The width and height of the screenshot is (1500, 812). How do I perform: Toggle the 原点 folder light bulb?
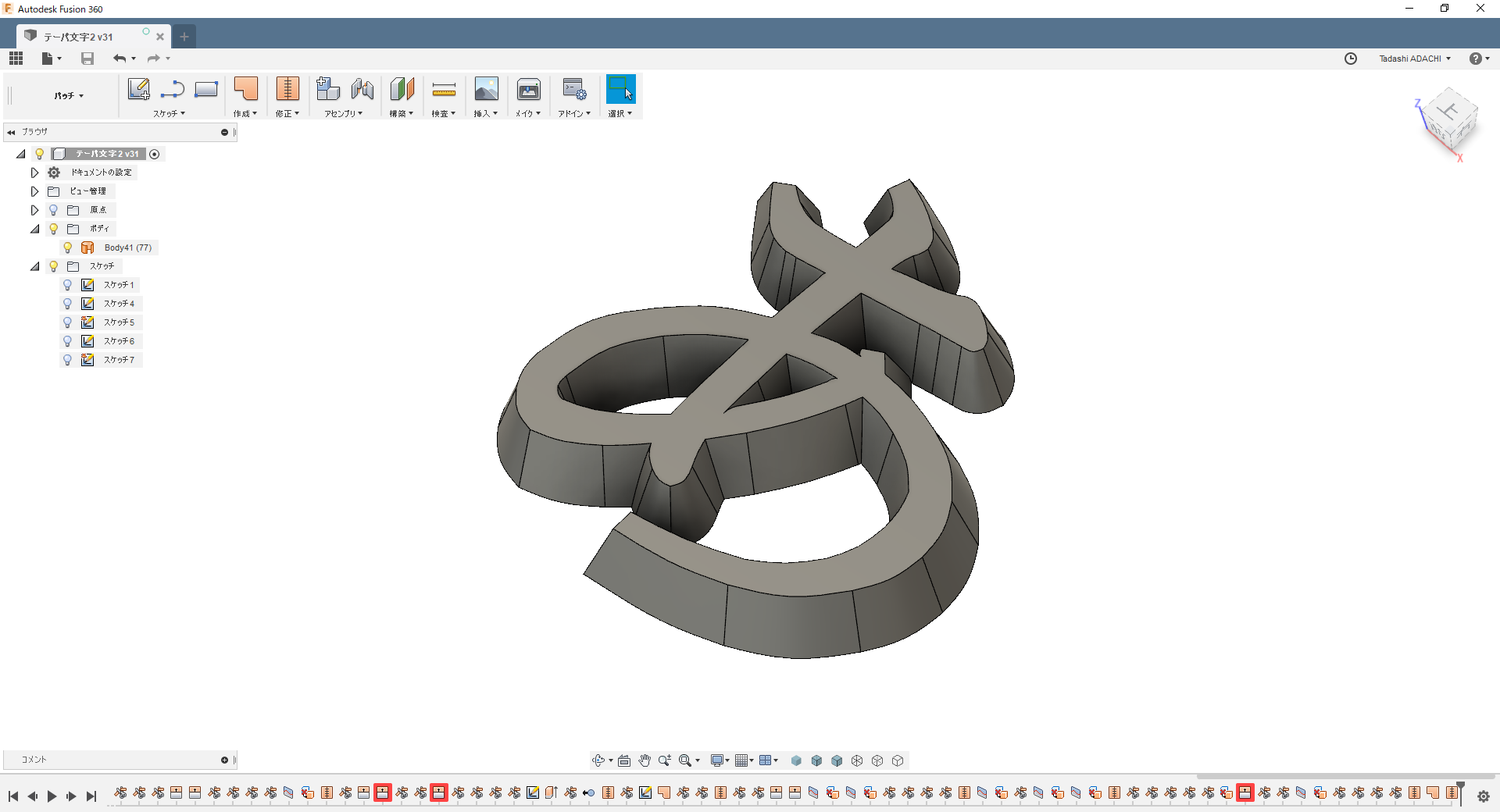point(54,210)
